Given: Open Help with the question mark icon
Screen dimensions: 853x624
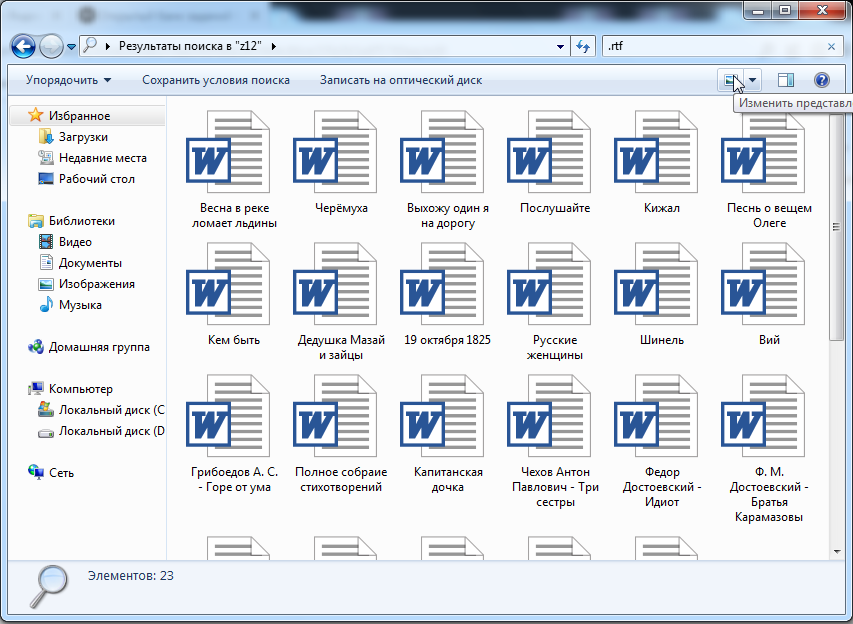Looking at the screenshot, I should click(821, 81).
